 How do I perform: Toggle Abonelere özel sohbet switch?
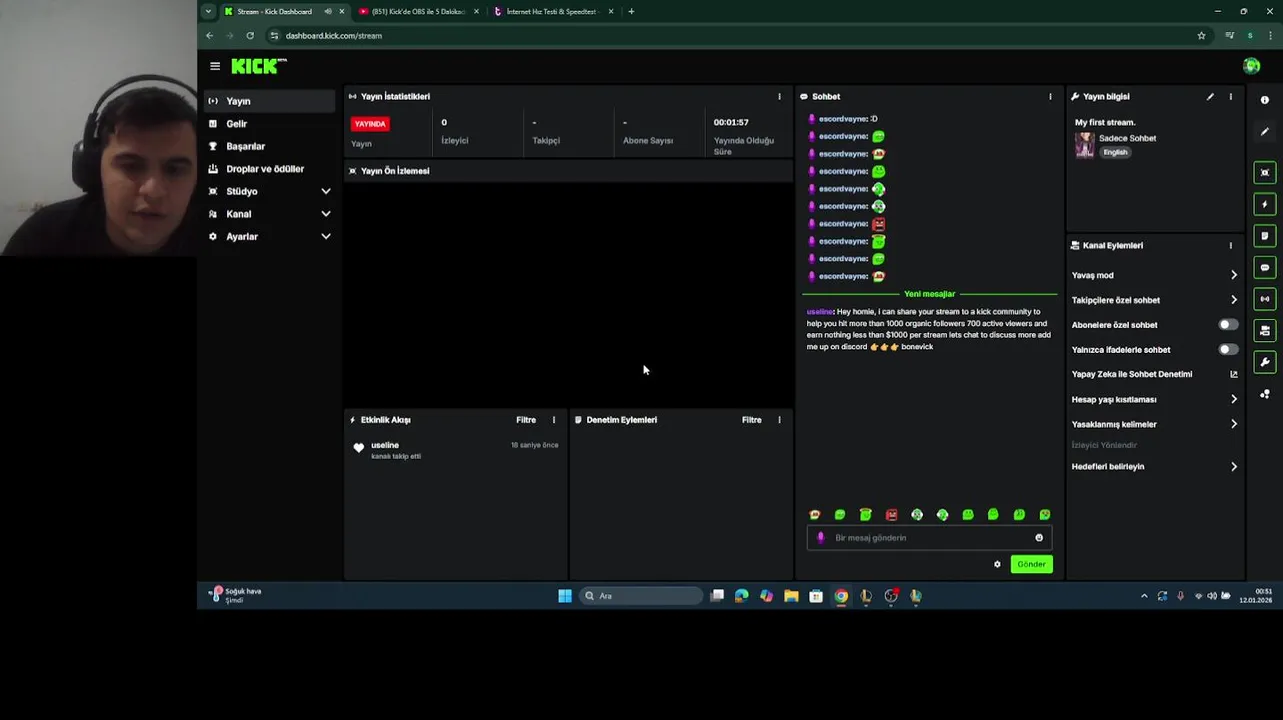[x=1228, y=325]
